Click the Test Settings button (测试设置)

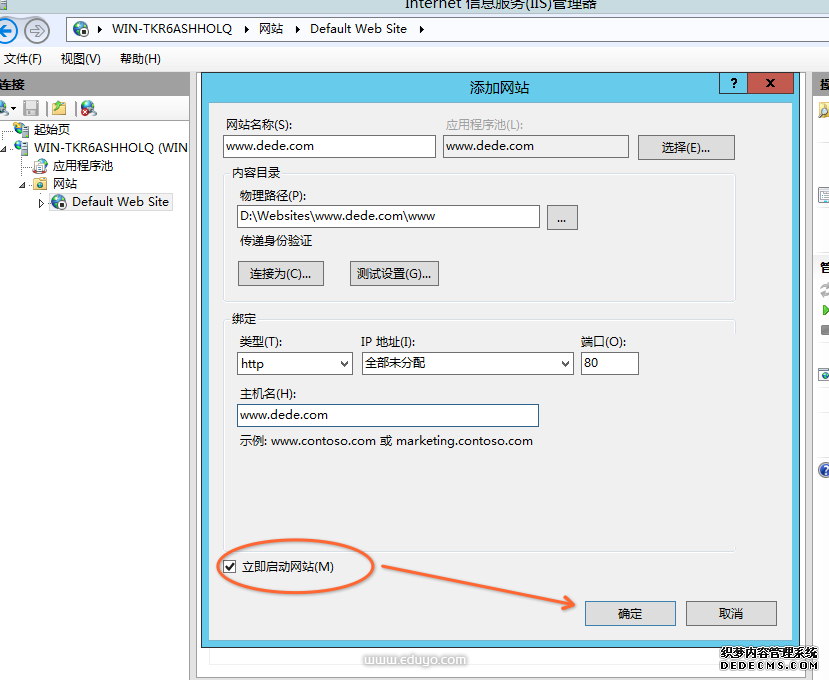coord(394,274)
